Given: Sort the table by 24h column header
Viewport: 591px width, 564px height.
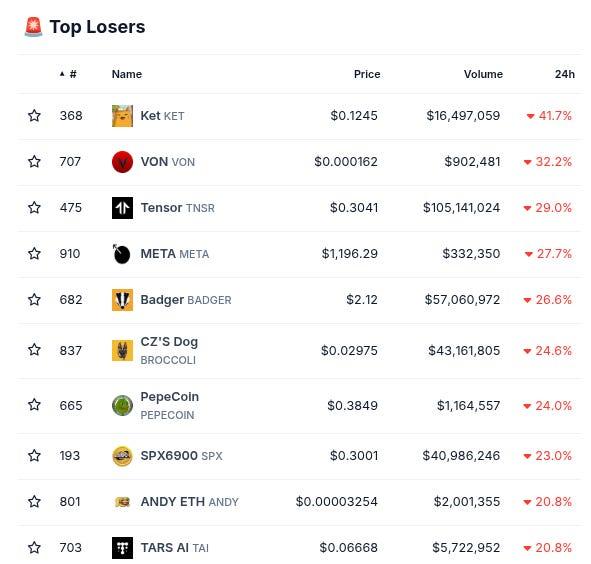Looking at the screenshot, I should coord(565,74).
